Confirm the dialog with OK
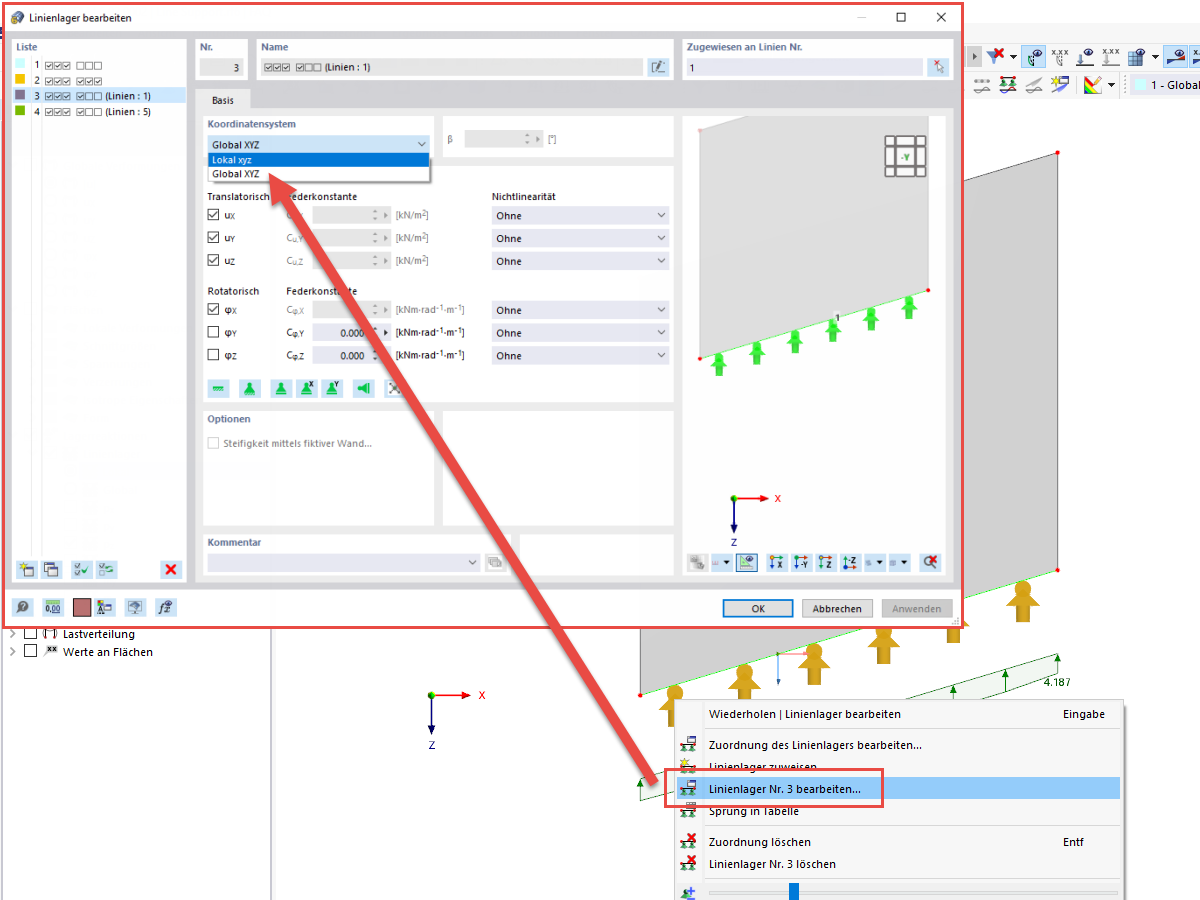This screenshot has width=1200, height=900. [x=757, y=608]
